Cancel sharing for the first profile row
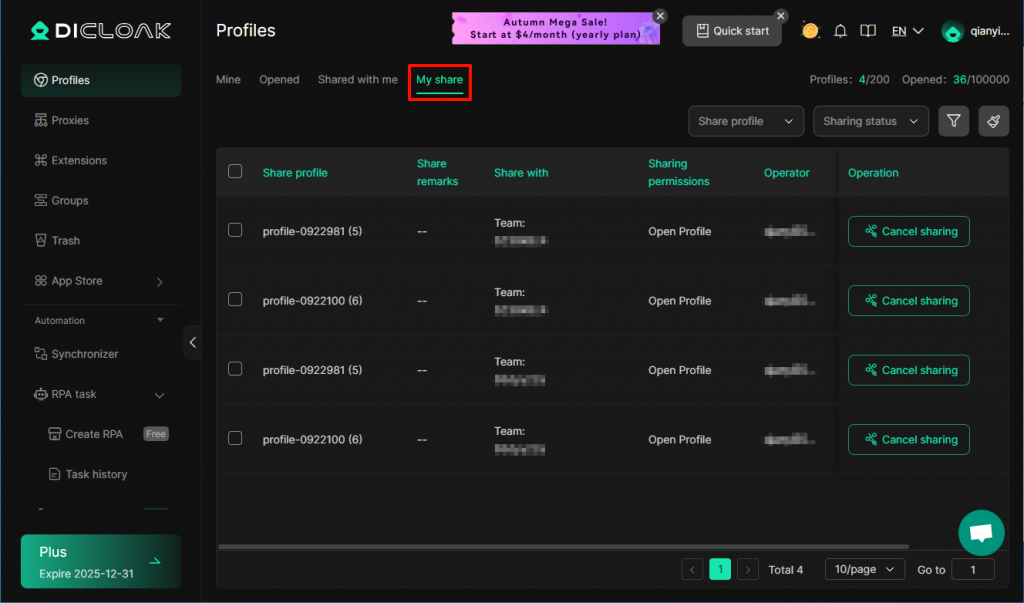 click(908, 231)
